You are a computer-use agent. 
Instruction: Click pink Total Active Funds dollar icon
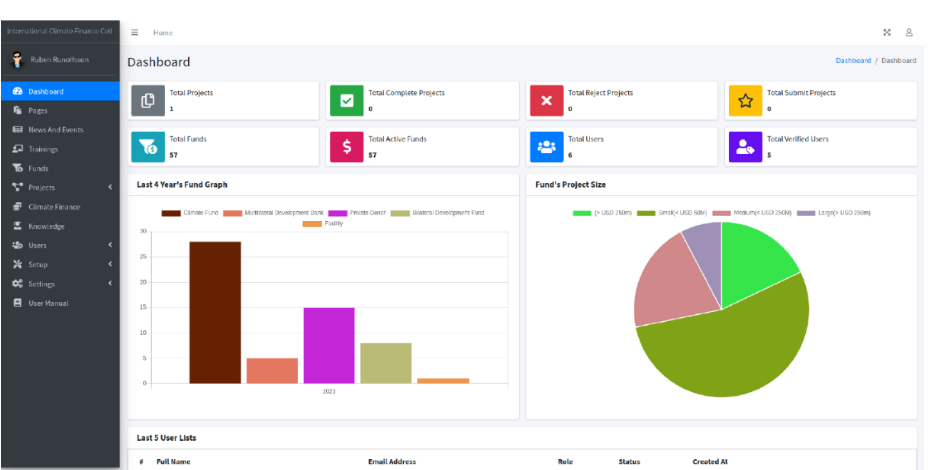(347, 147)
